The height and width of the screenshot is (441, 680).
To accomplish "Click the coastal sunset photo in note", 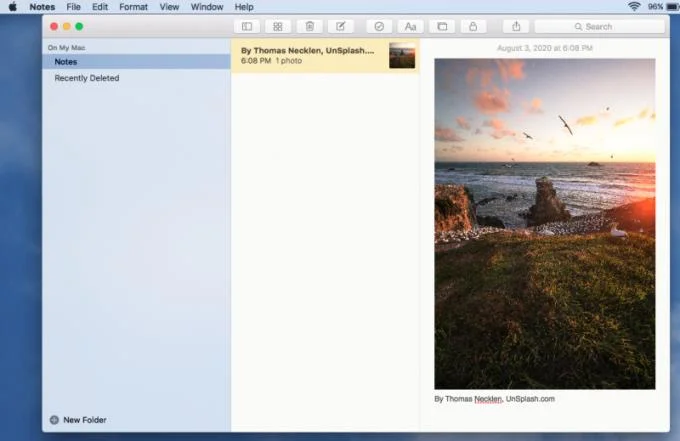I will click(545, 224).
